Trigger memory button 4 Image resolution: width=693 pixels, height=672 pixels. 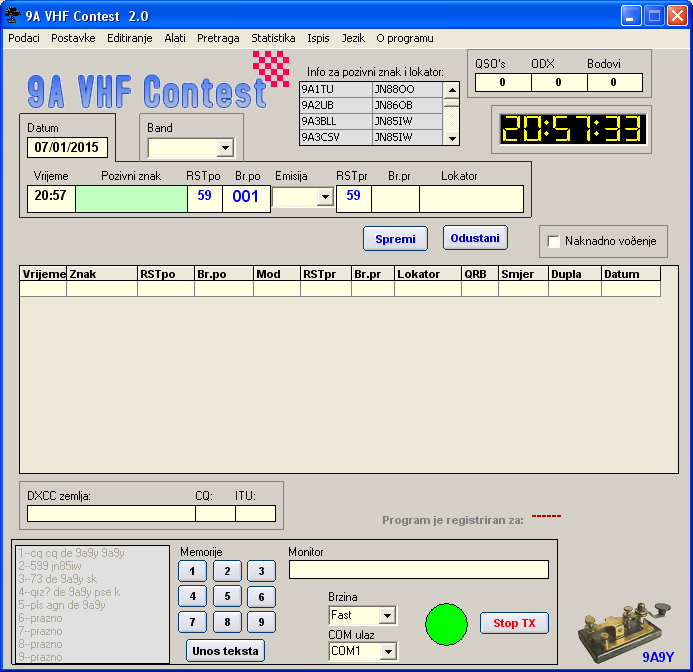coord(192,596)
